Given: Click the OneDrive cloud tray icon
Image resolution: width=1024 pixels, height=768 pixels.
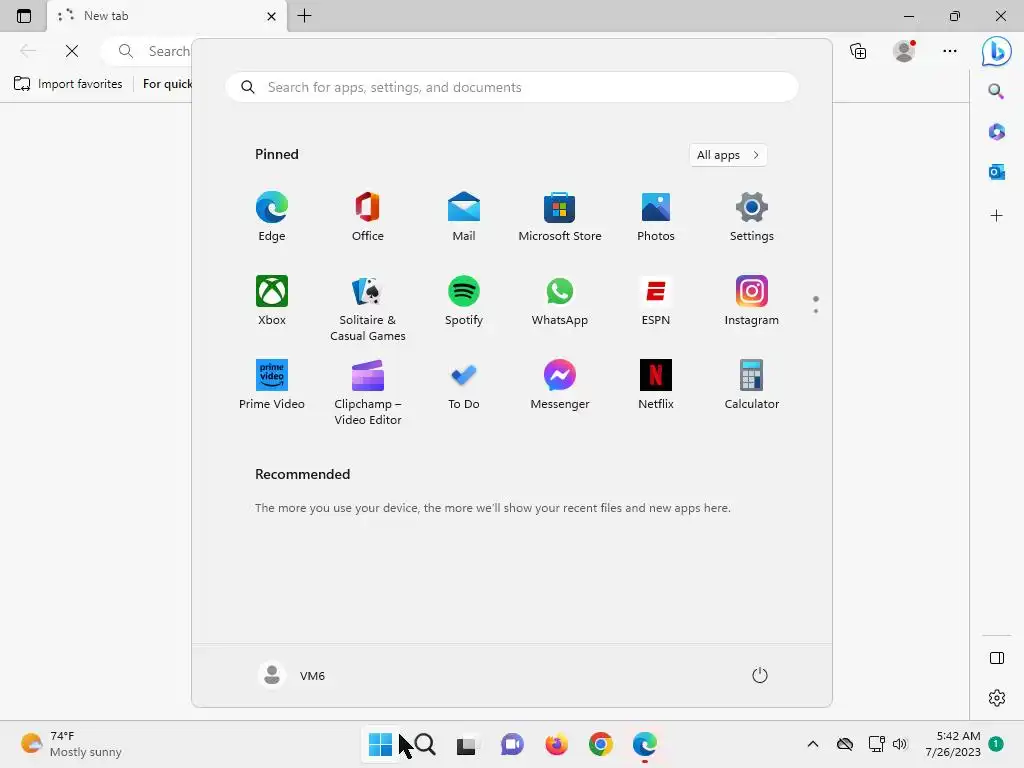Looking at the screenshot, I should (x=845, y=744).
